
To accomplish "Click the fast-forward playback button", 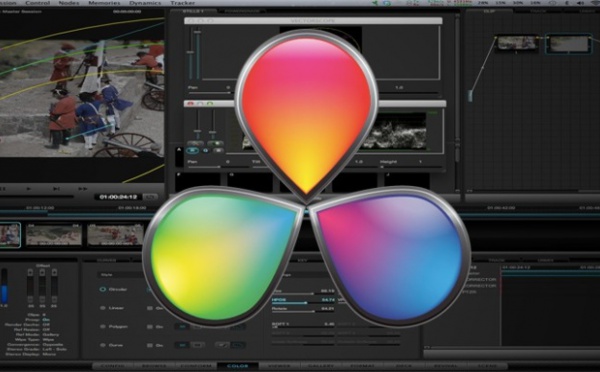I will pos(83,189).
